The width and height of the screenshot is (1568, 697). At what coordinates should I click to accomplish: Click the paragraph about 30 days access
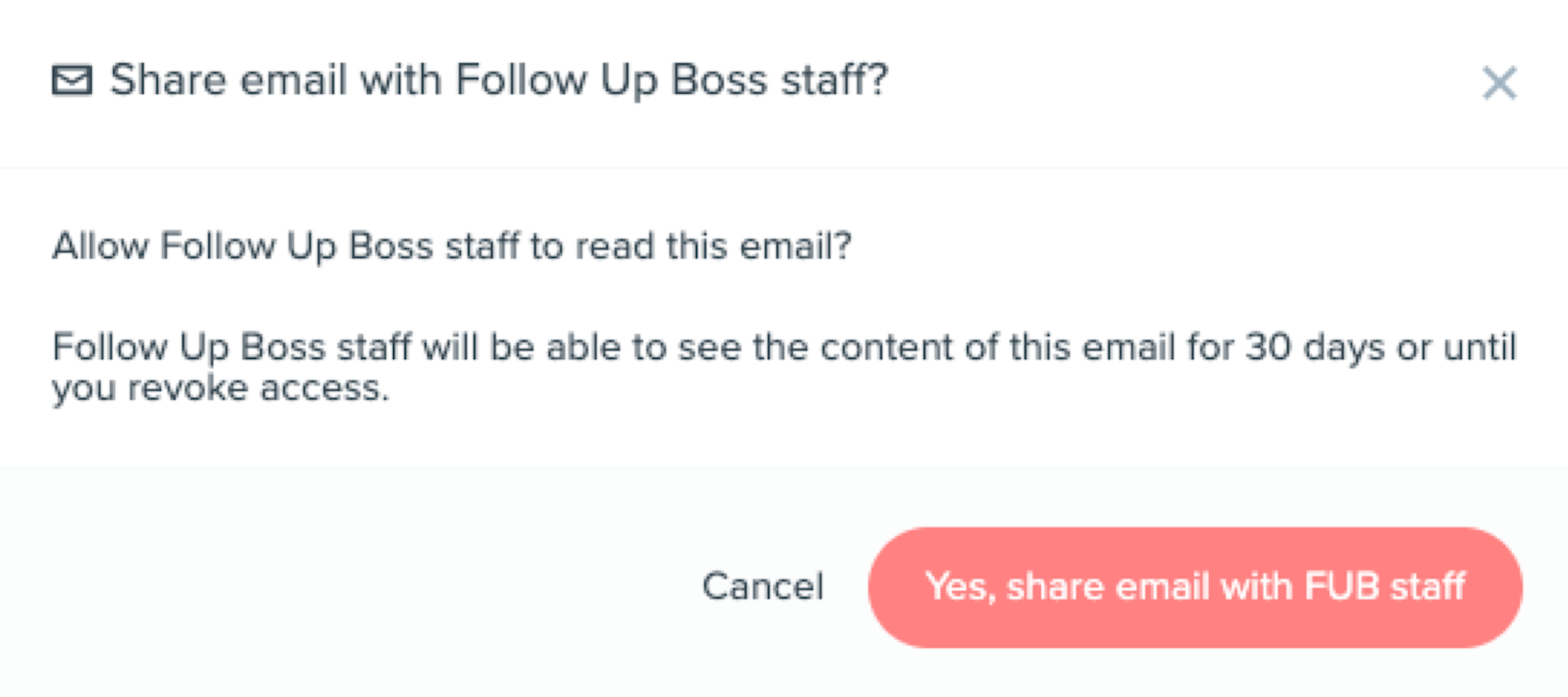click(784, 367)
